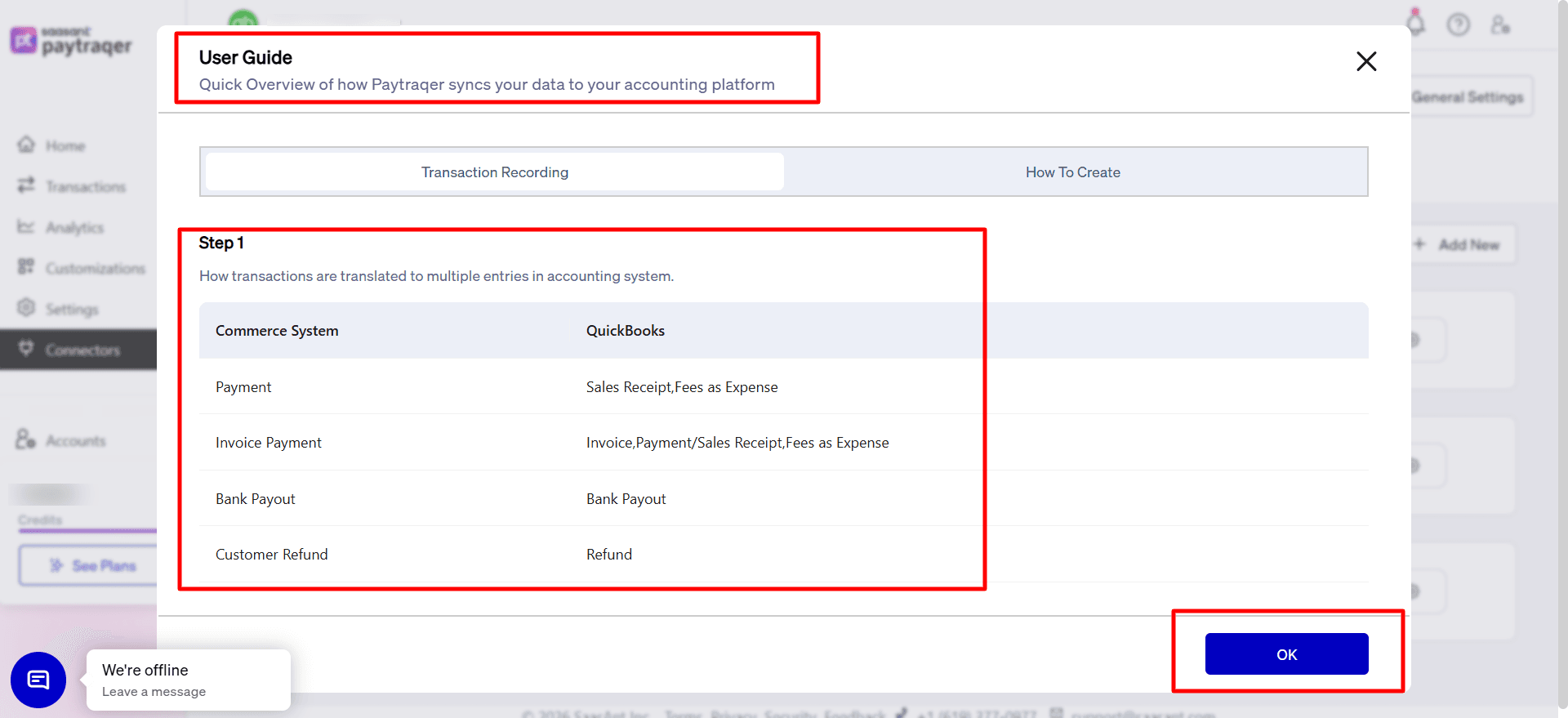The height and width of the screenshot is (718, 1568).
Task: Open Settings via its gear icon
Action: (x=26, y=308)
